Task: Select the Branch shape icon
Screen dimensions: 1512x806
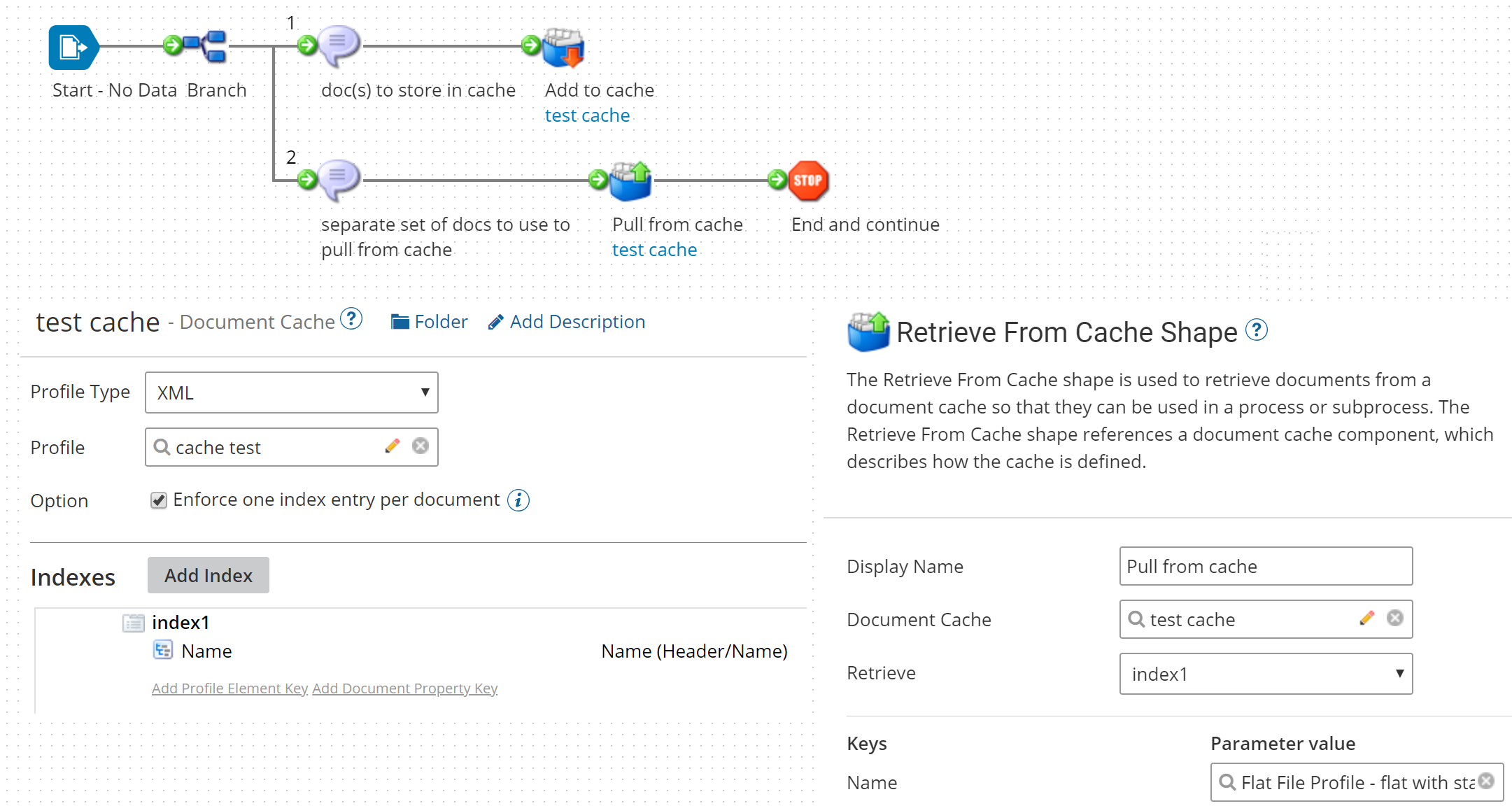Action: (208, 46)
